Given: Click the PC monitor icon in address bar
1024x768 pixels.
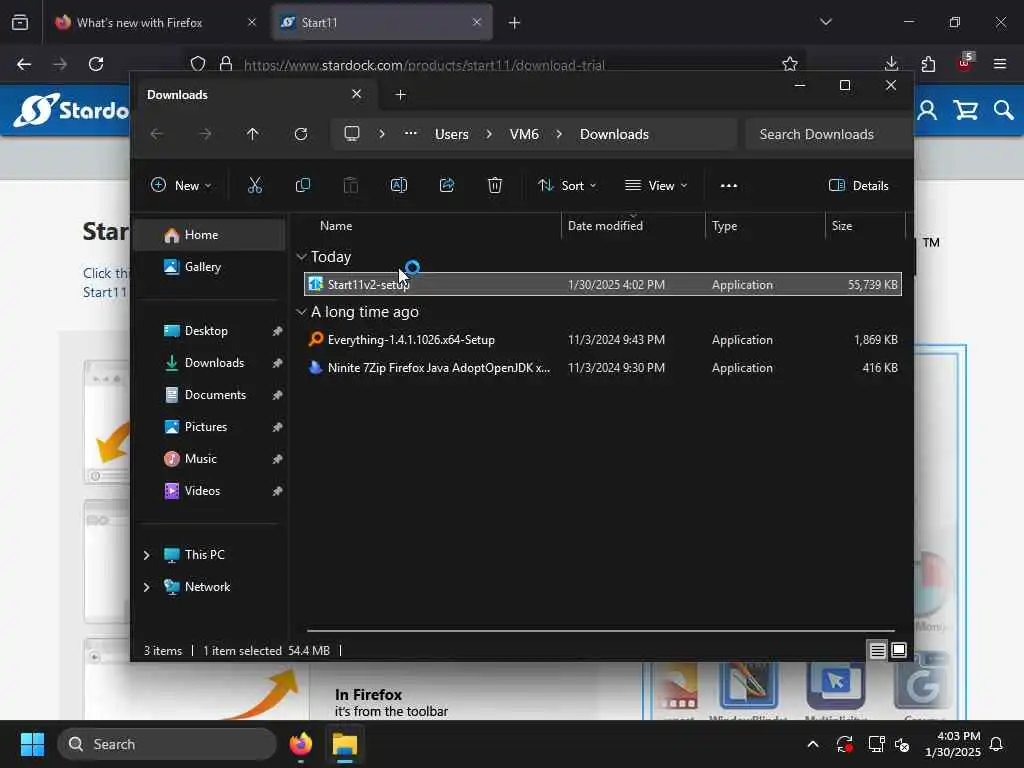Looking at the screenshot, I should [x=352, y=134].
